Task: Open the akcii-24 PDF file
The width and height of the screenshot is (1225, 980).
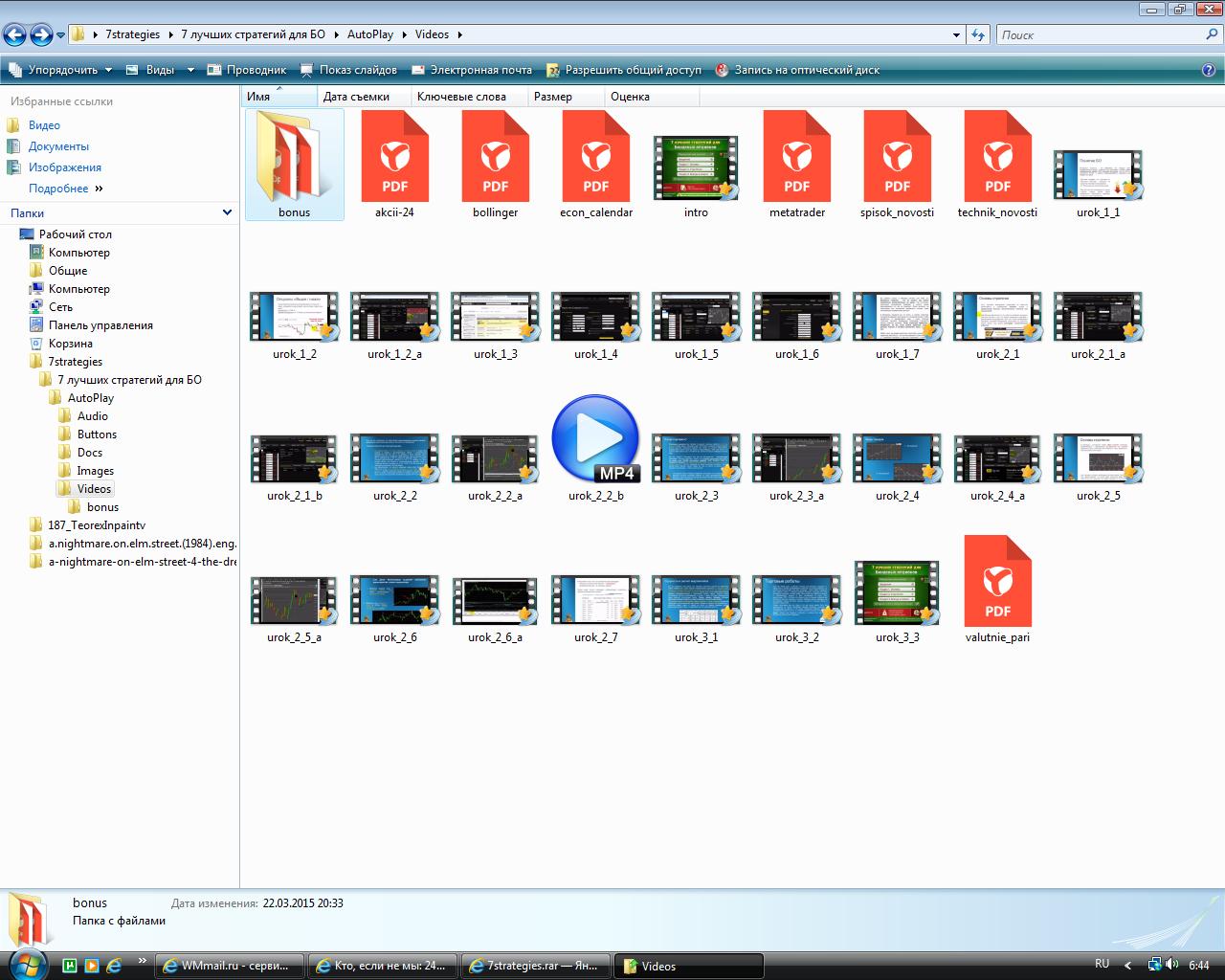Action: point(394,158)
